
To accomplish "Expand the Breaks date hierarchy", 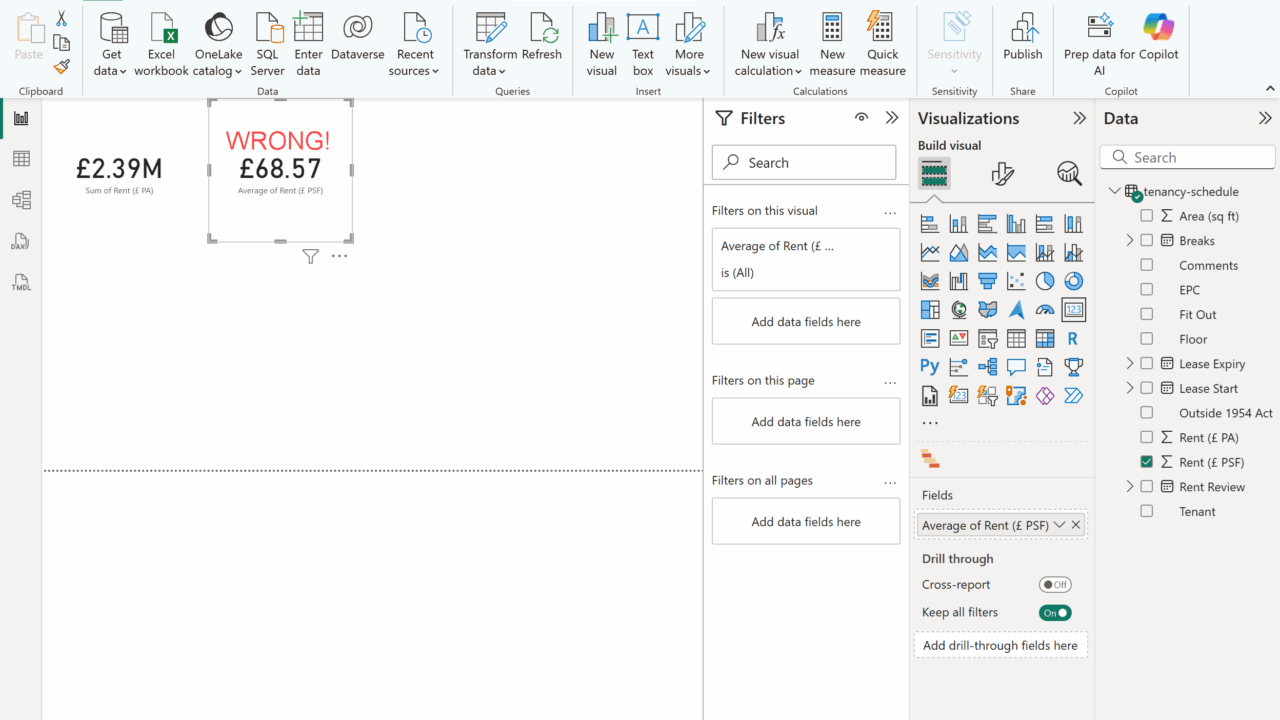I will [1130, 241].
